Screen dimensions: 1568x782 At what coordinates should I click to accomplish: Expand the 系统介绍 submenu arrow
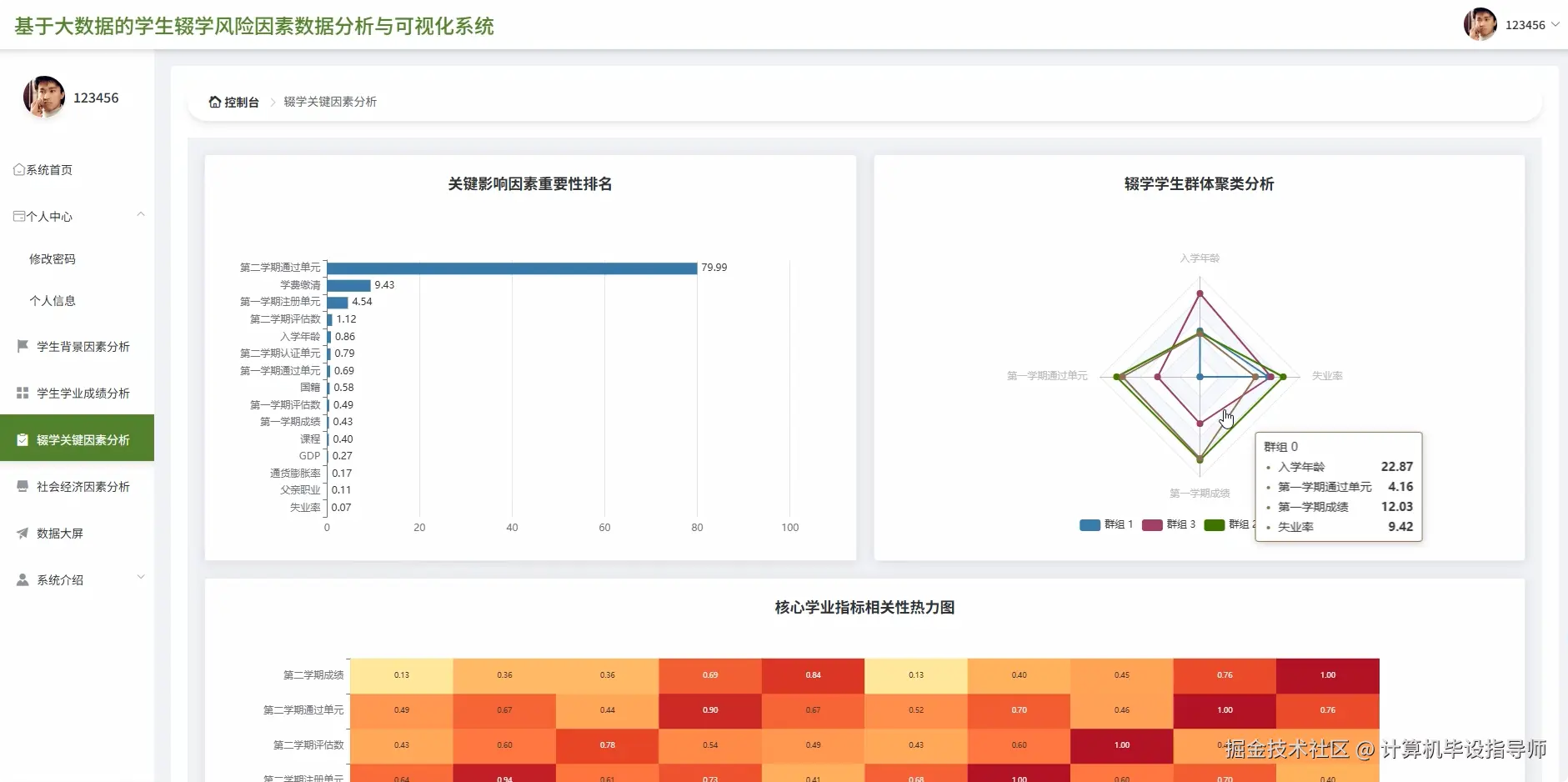[141, 577]
